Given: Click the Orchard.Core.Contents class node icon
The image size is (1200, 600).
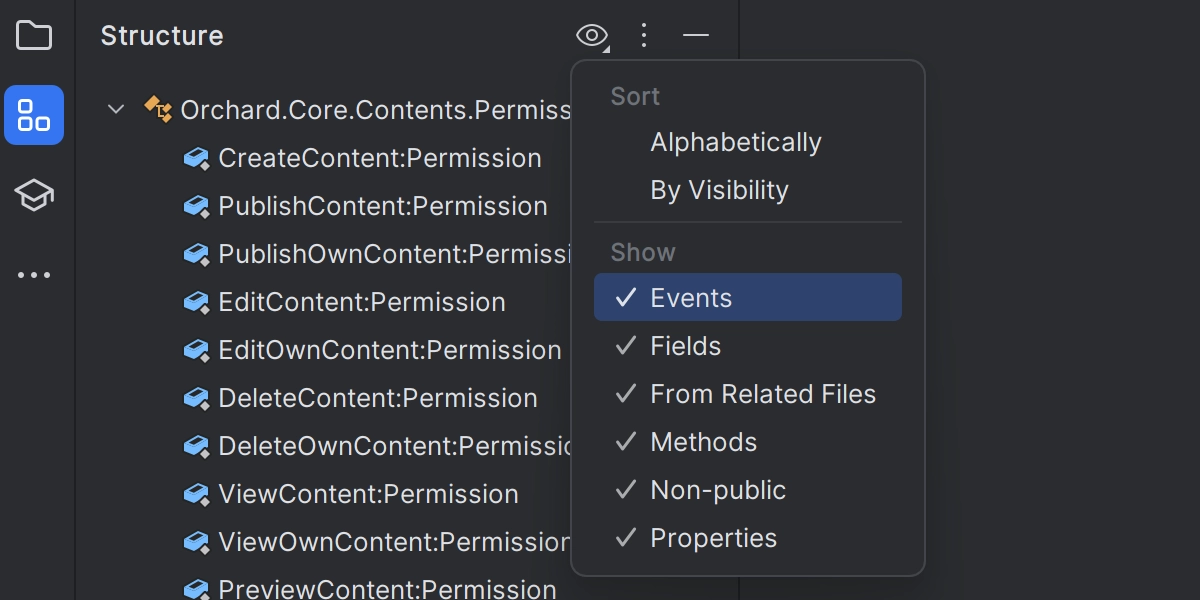Looking at the screenshot, I should pos(158,109).
